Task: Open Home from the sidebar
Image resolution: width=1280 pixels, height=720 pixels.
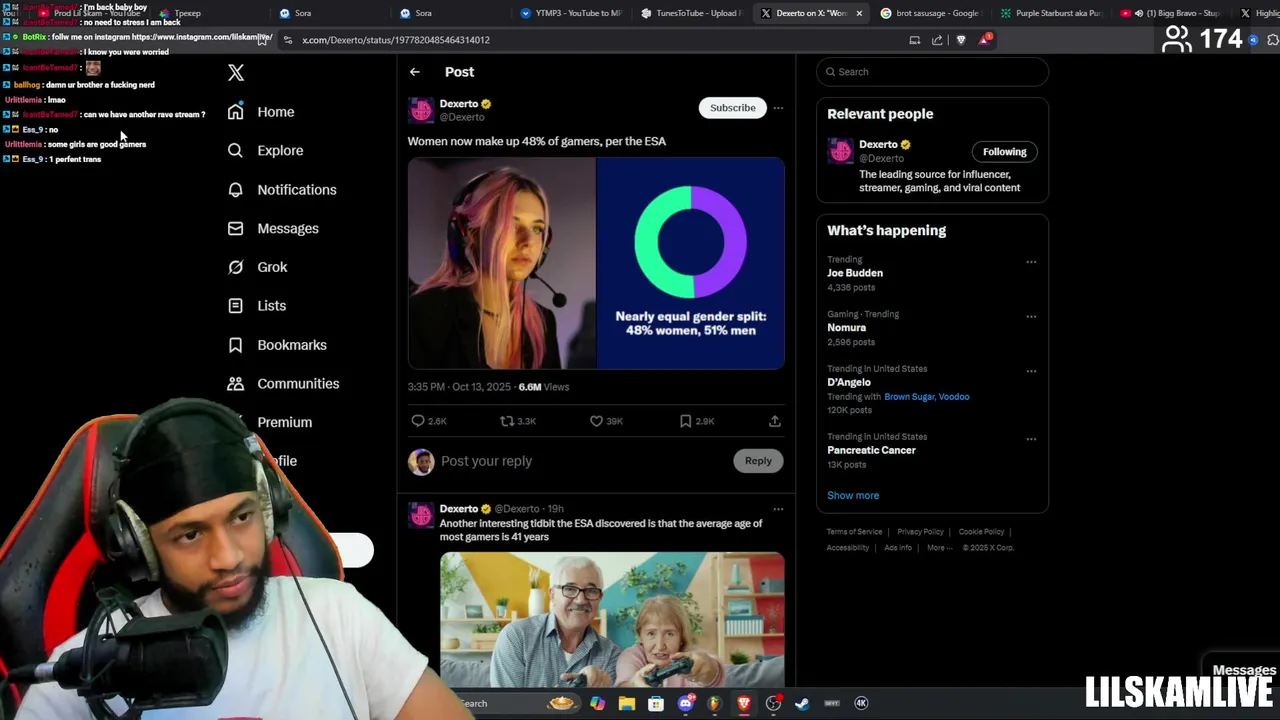Action: [275, 112]
